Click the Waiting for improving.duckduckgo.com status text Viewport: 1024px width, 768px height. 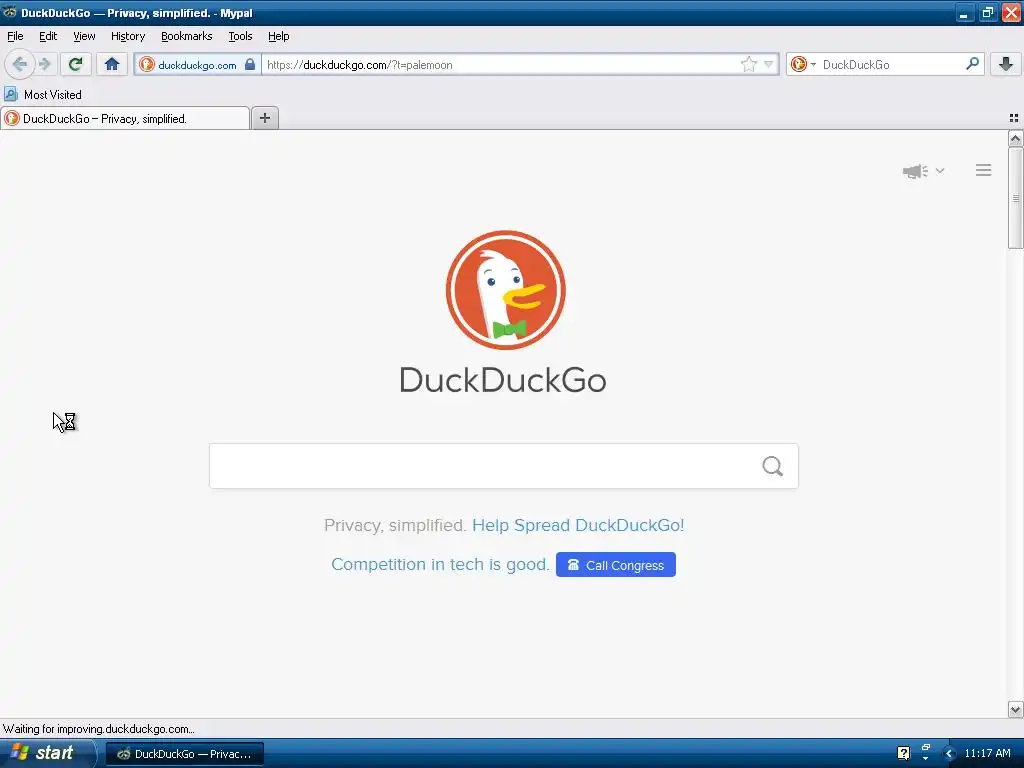click(99, 729)
